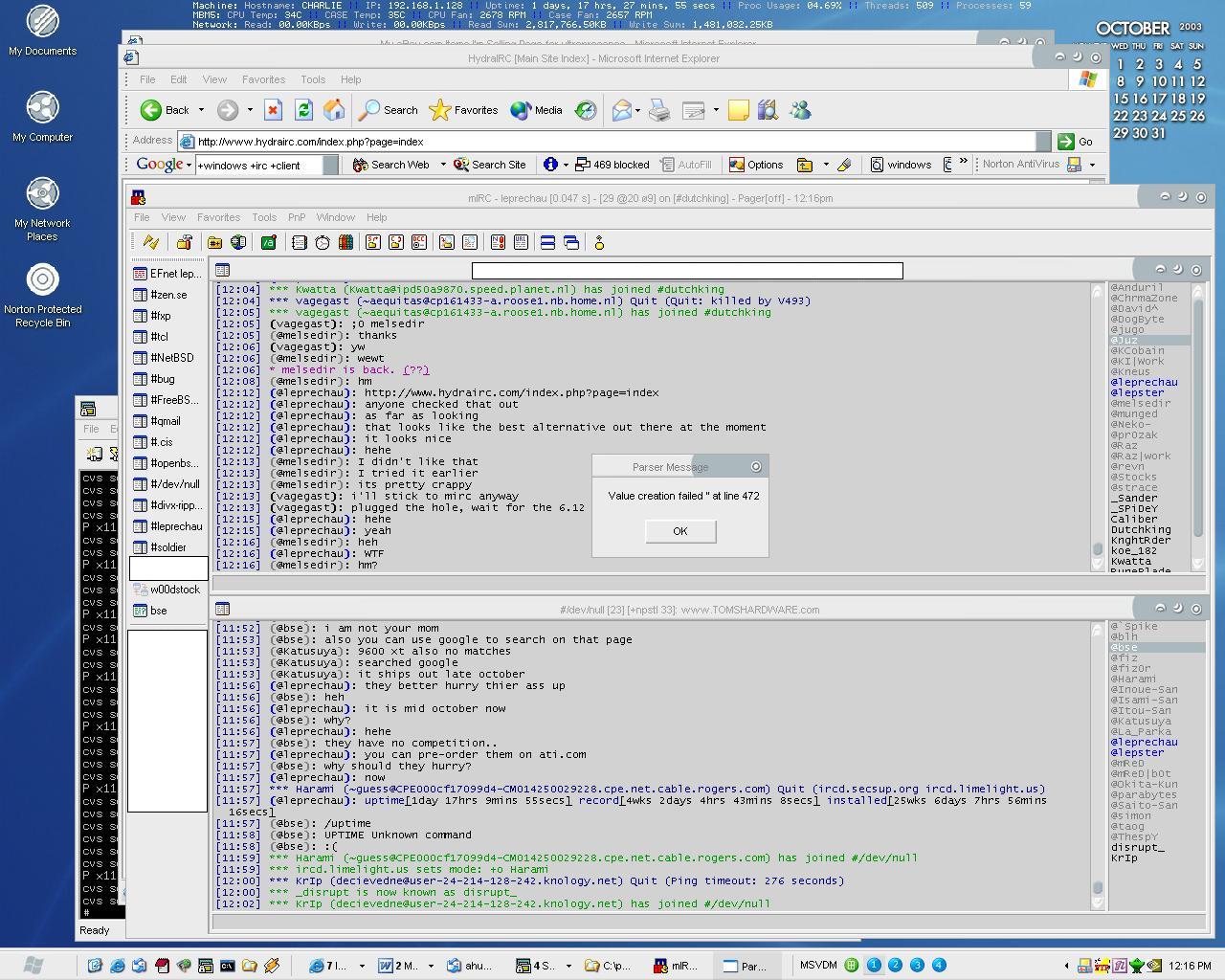
Task: Open Internet Explorer Messenger icon
Action: (800, 110)
